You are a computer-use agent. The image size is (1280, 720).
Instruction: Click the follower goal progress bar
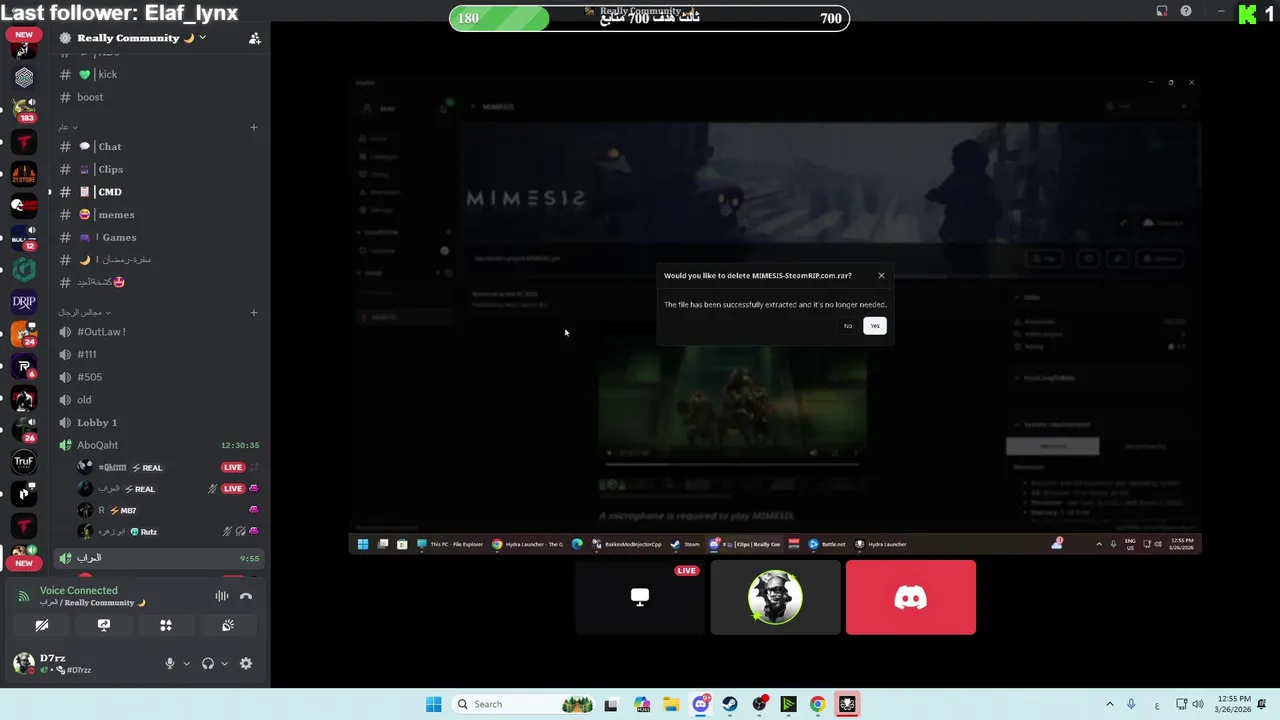coord(649,18)
